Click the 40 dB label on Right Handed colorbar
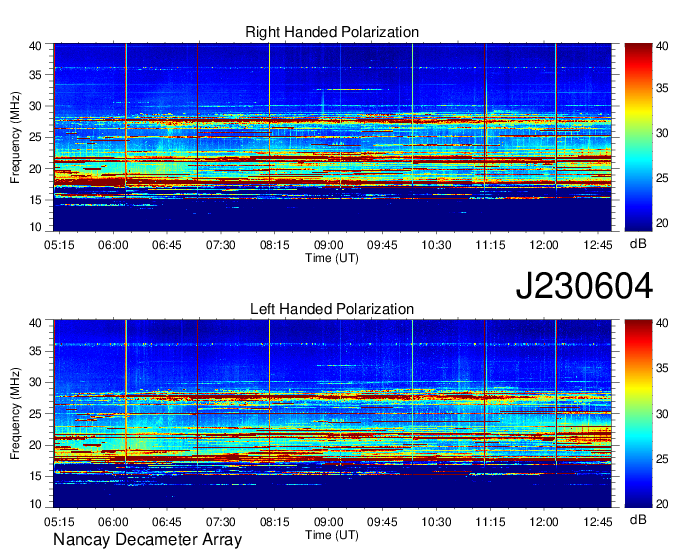The width and height of the screenshot is (680, 552). coord(662,46)
